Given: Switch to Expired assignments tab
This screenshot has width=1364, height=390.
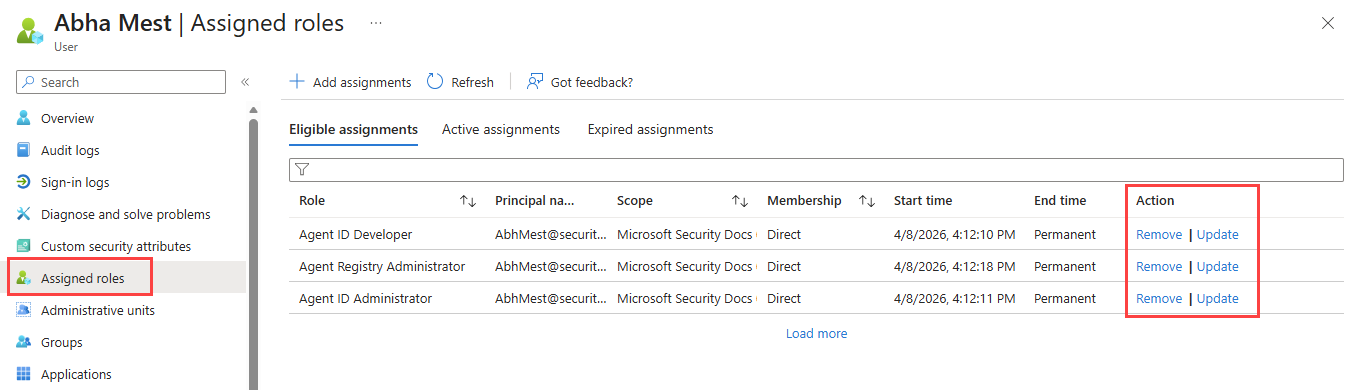Looking at the screenshot, I should pos(650,130).
